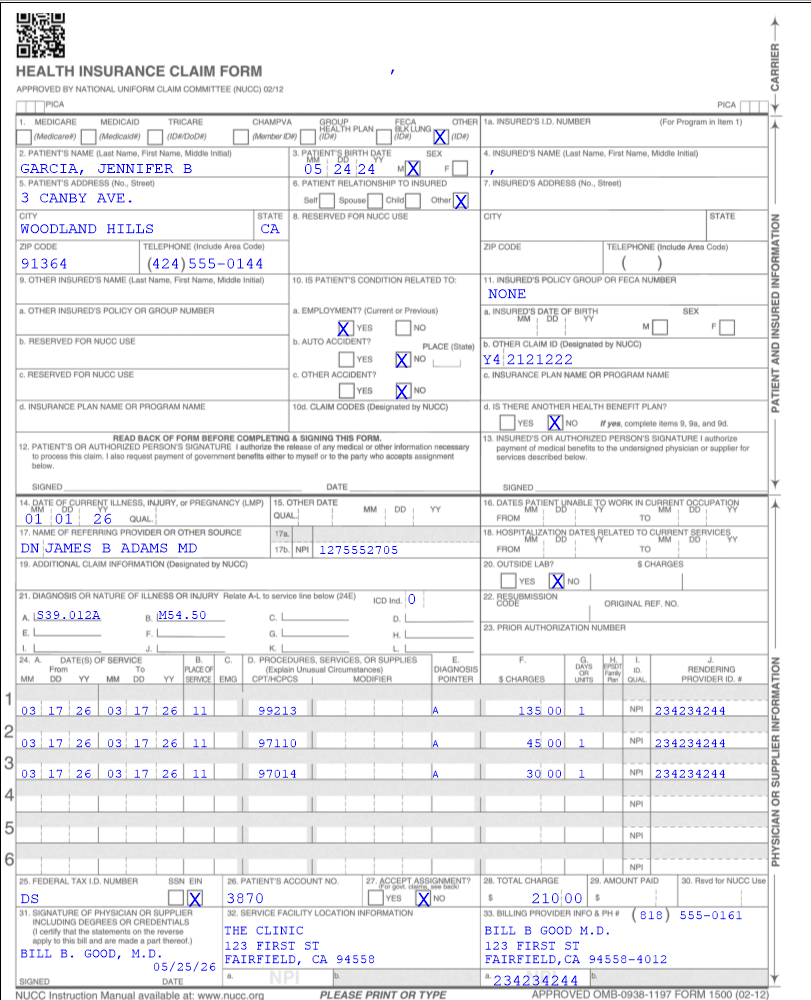Toggle Employment YES checkbox
Viewport: 811px width, 1000px height.
coord(344,328)
